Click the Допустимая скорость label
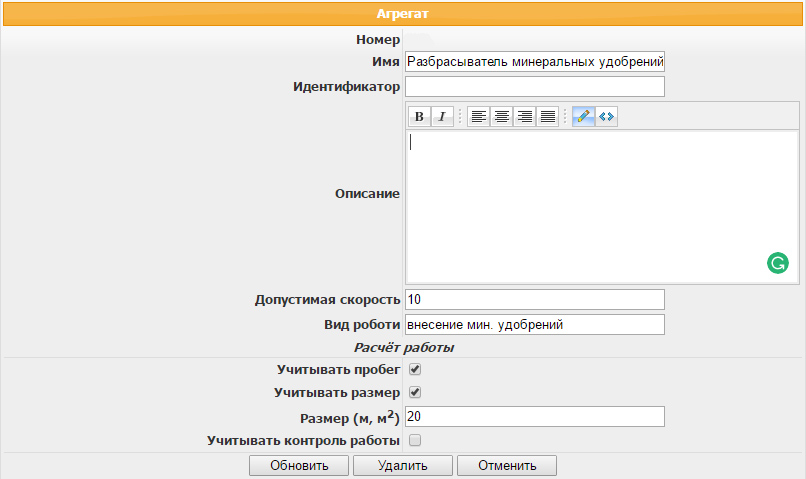The height and width of the screenshot is (479, 806). [327, 300]
